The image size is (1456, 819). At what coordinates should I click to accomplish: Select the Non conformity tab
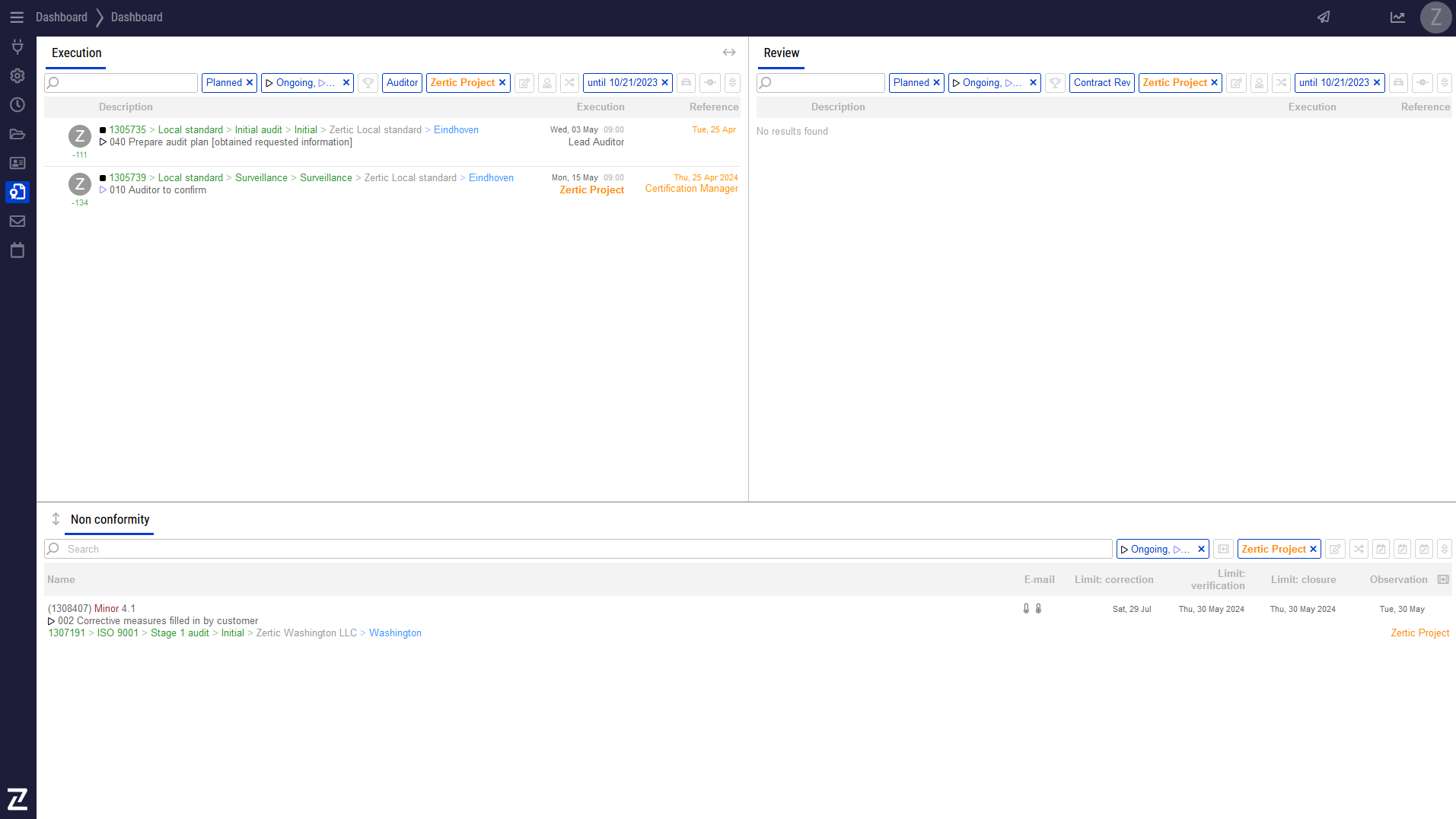click(110, 520)
